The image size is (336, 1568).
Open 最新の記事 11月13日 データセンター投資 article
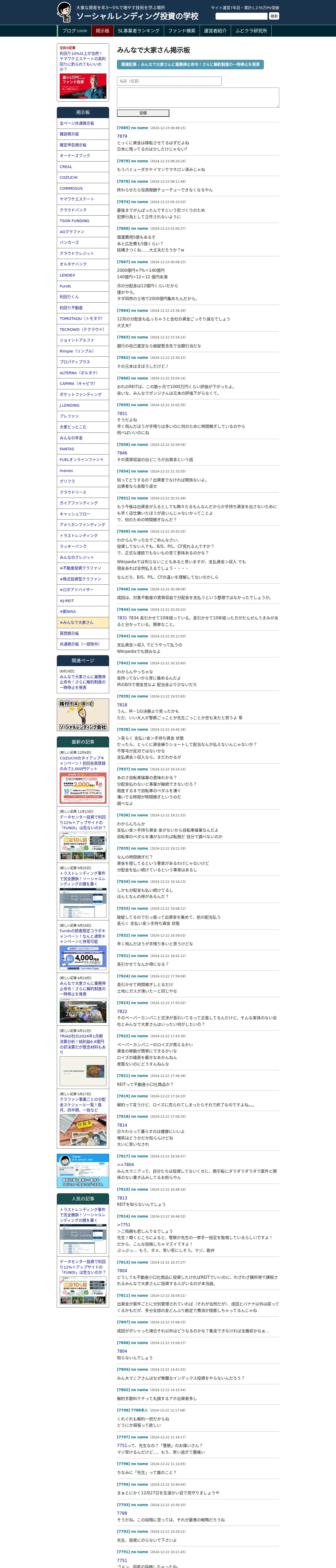pos(82,822)
